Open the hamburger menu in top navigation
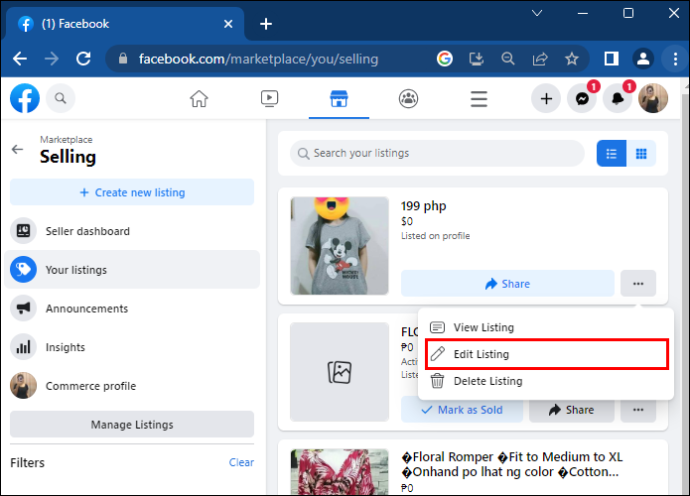Screen dimensions: 690x496 click(479, 99)
